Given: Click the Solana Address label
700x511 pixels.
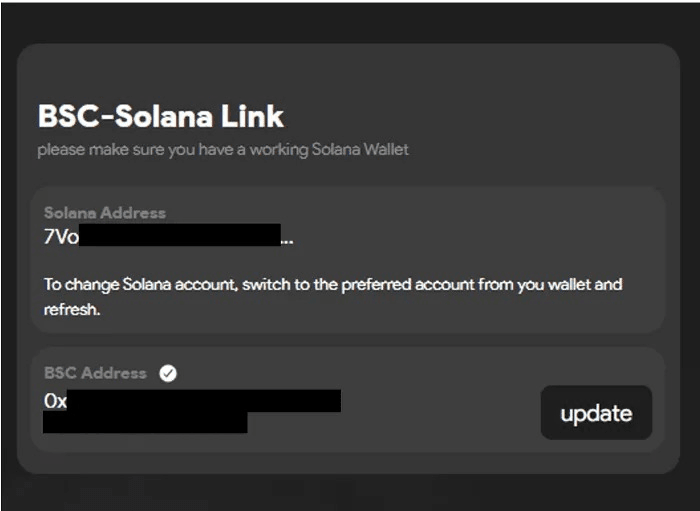Looking at the screenshot, I should tap(105, 213).
